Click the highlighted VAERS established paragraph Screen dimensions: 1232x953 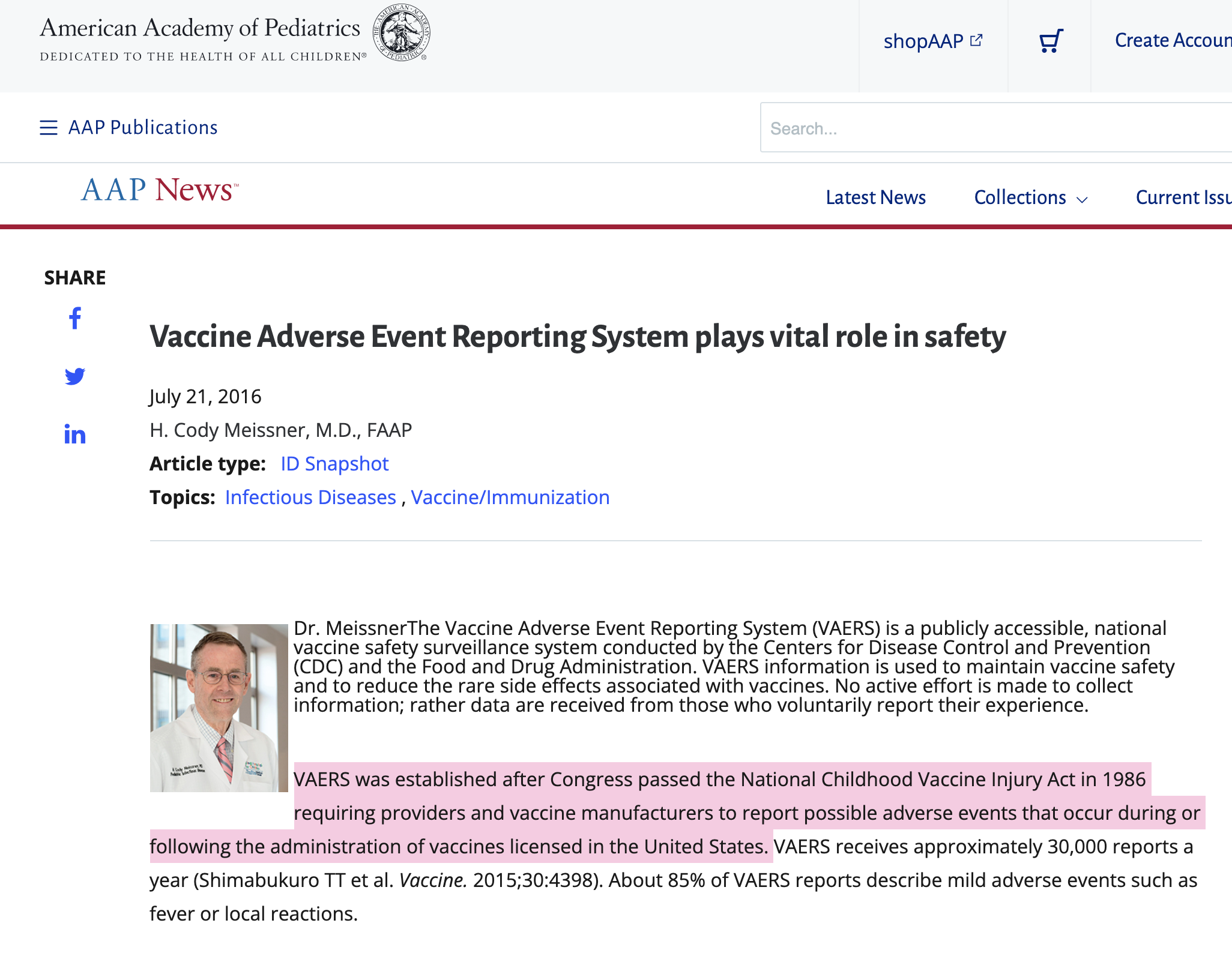[x=719, y=813]
